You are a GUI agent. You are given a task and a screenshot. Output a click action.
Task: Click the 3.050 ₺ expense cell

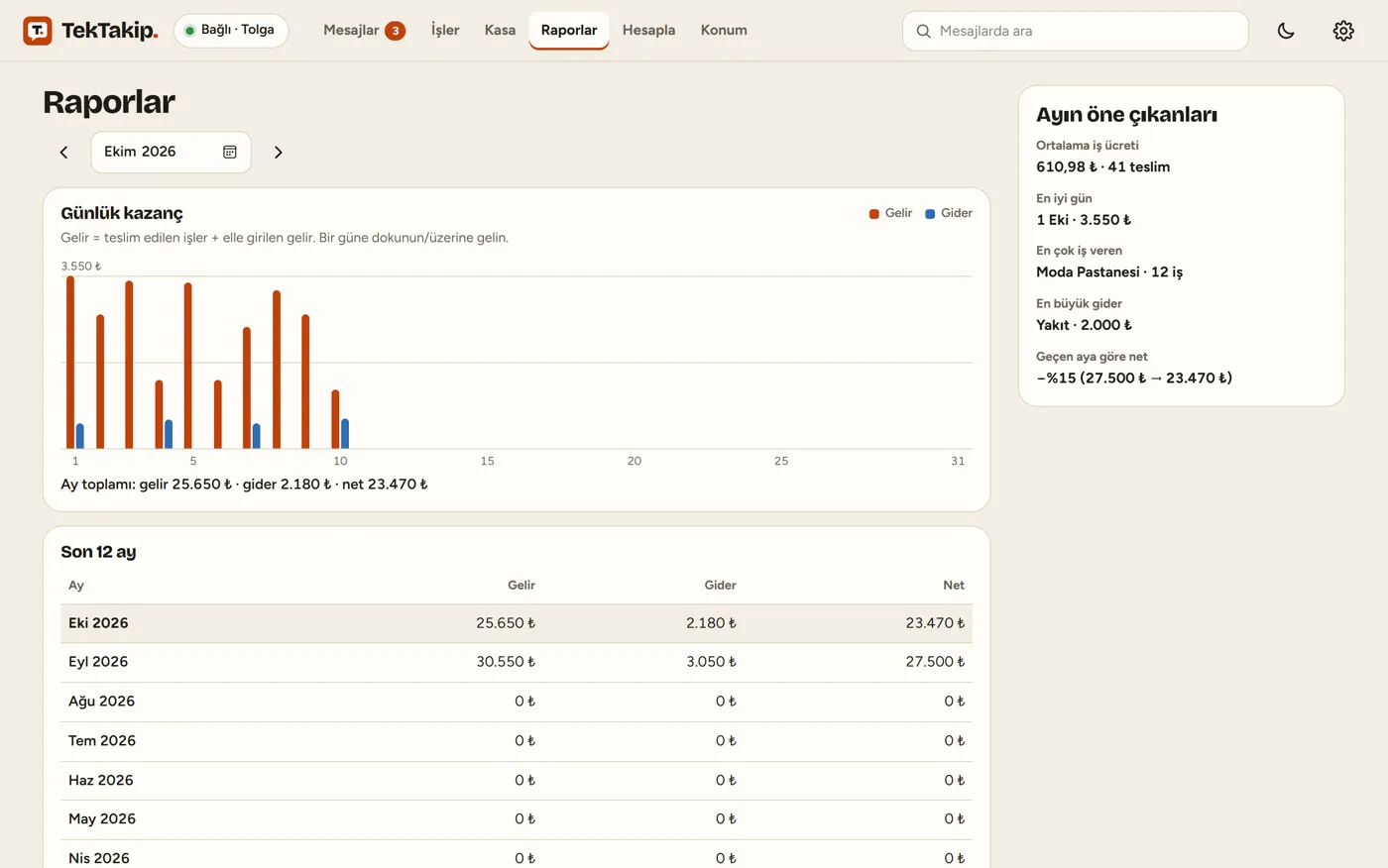(711, 662)
